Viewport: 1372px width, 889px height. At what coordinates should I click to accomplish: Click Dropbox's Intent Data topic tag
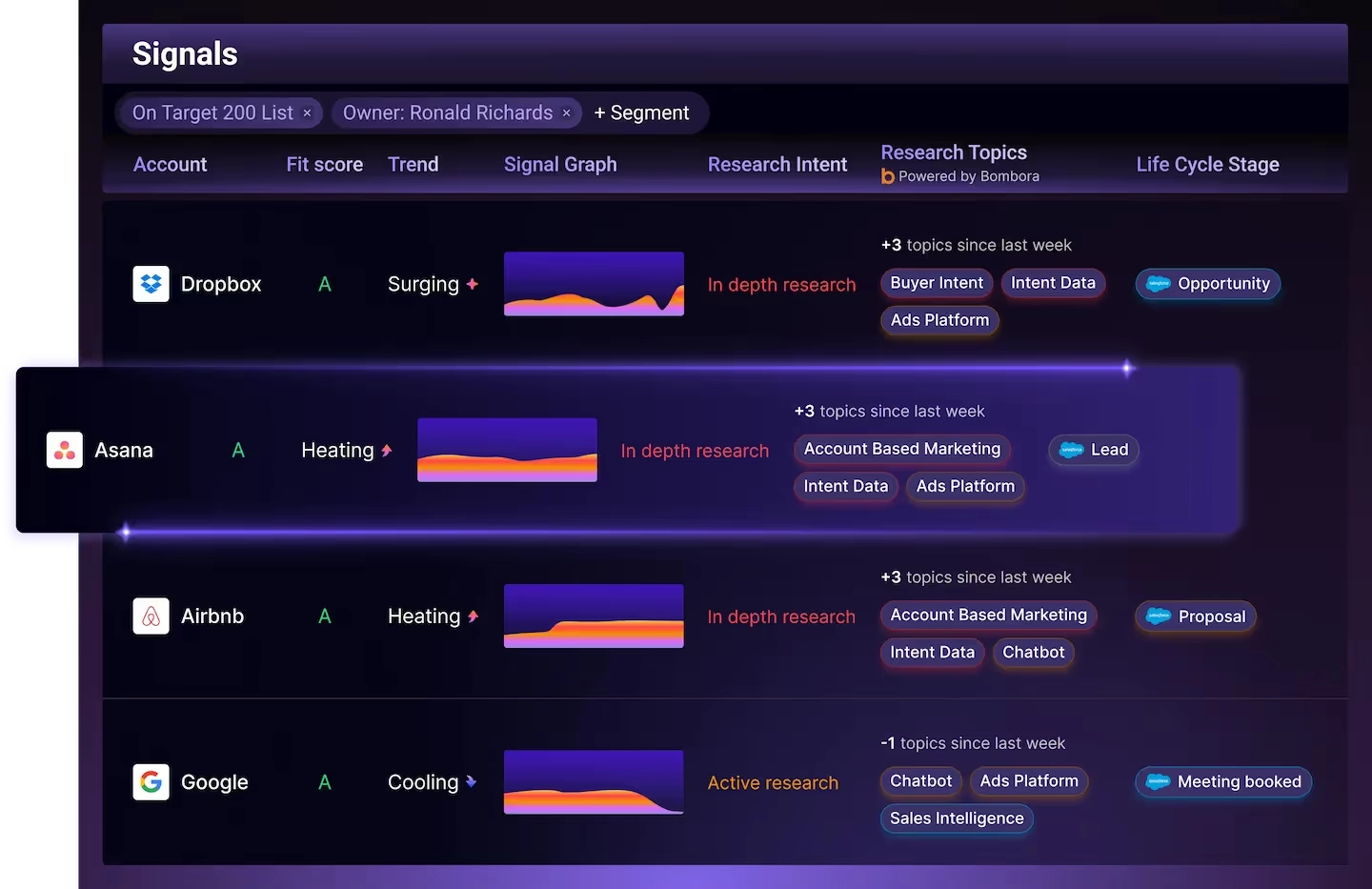(x=1053, y=283)
